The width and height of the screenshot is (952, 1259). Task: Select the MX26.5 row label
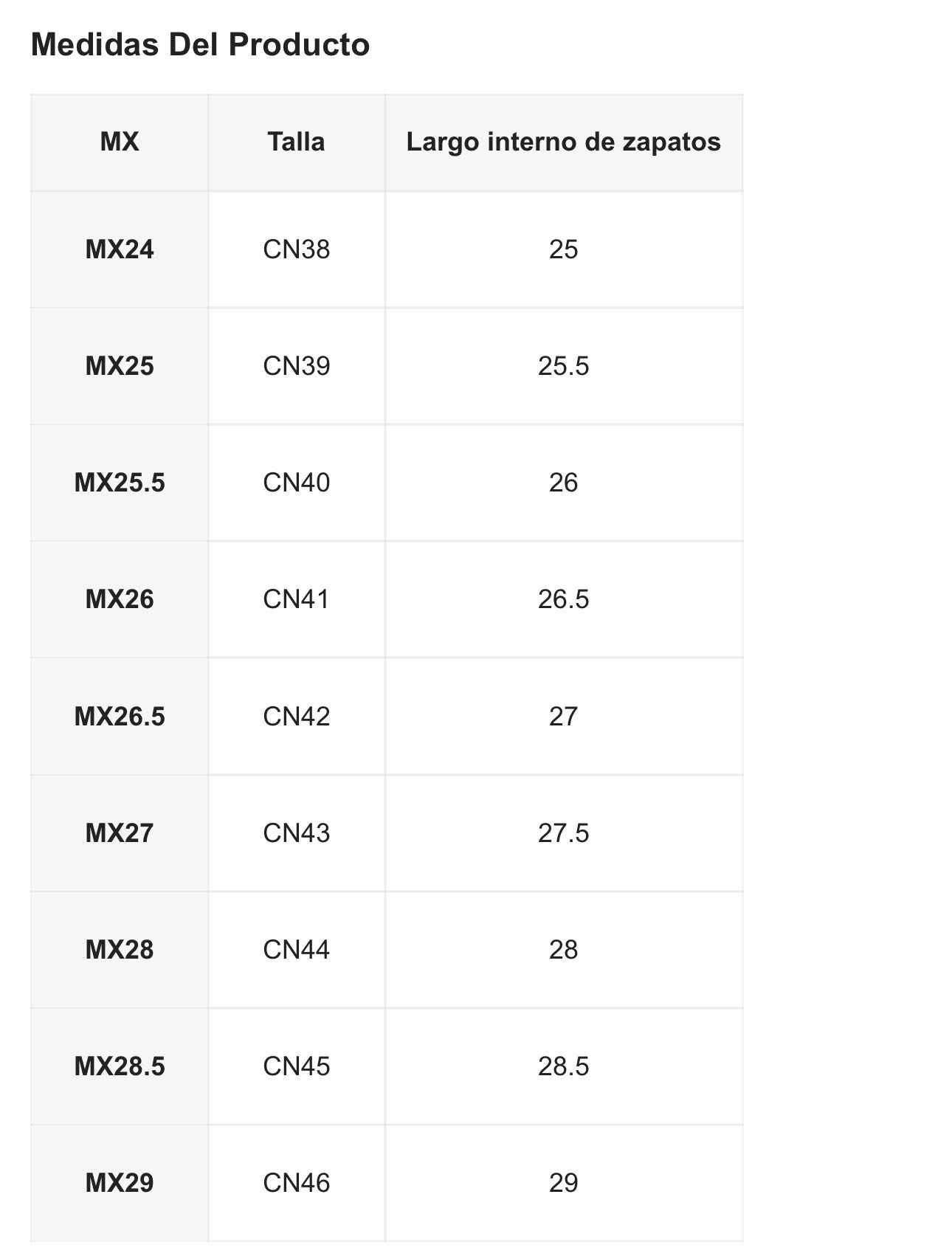(x=120, y=717)
